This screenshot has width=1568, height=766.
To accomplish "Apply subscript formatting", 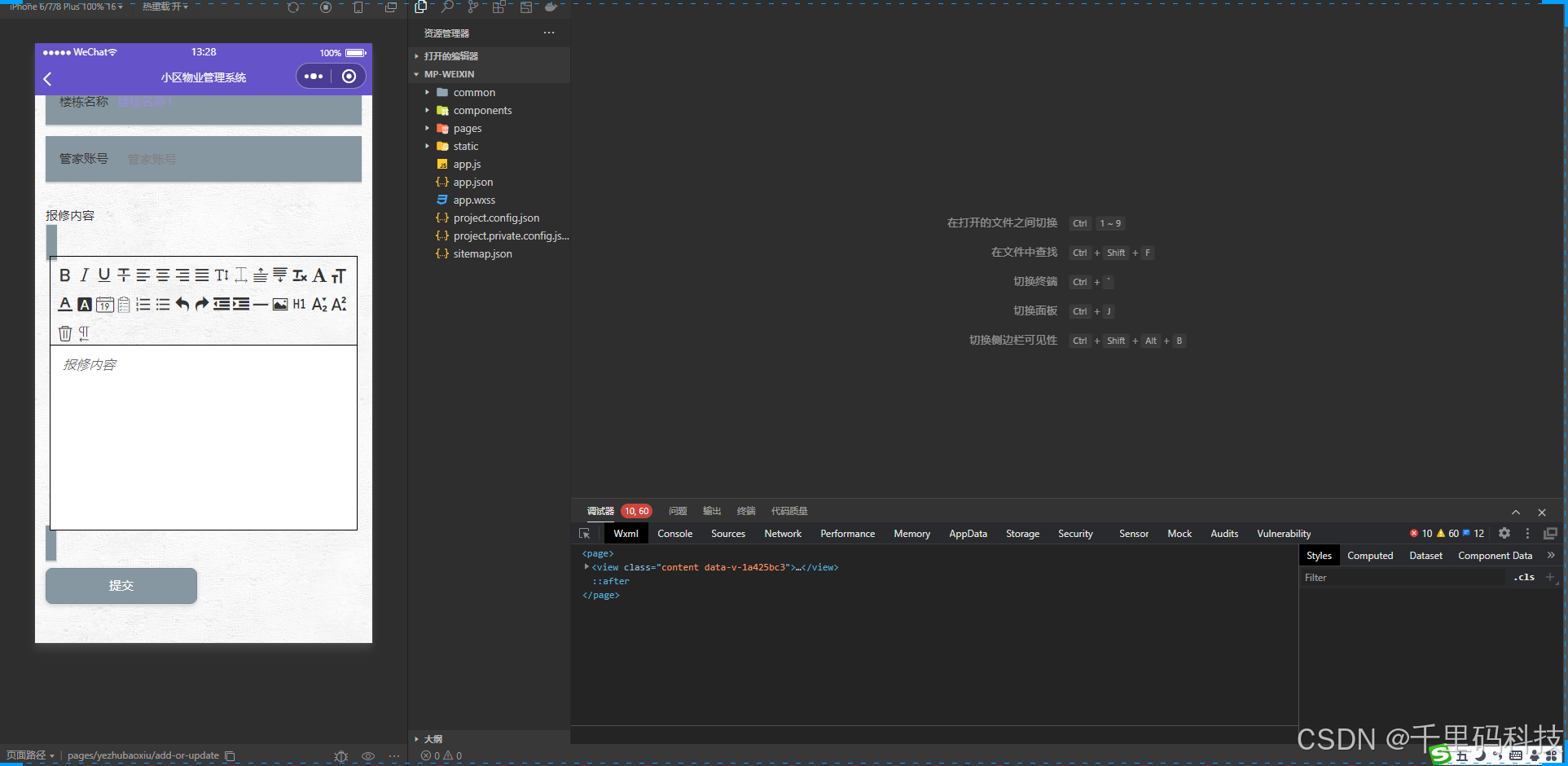I will click(319, 304).
